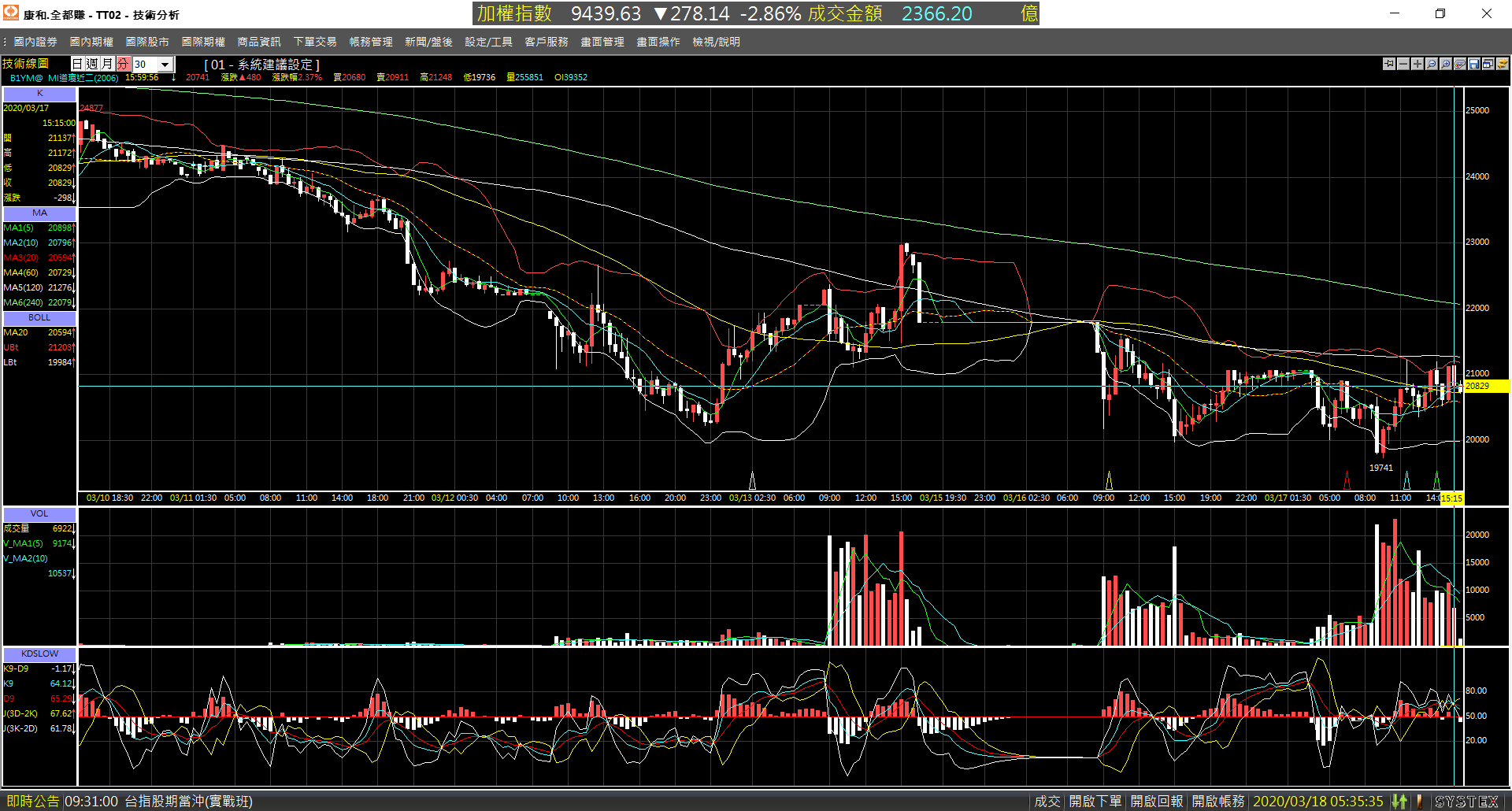Viewport: 1512px width, 811px height.
Task: Click the SYSTEX logo in status bar
Action: tap(1467, 802)
